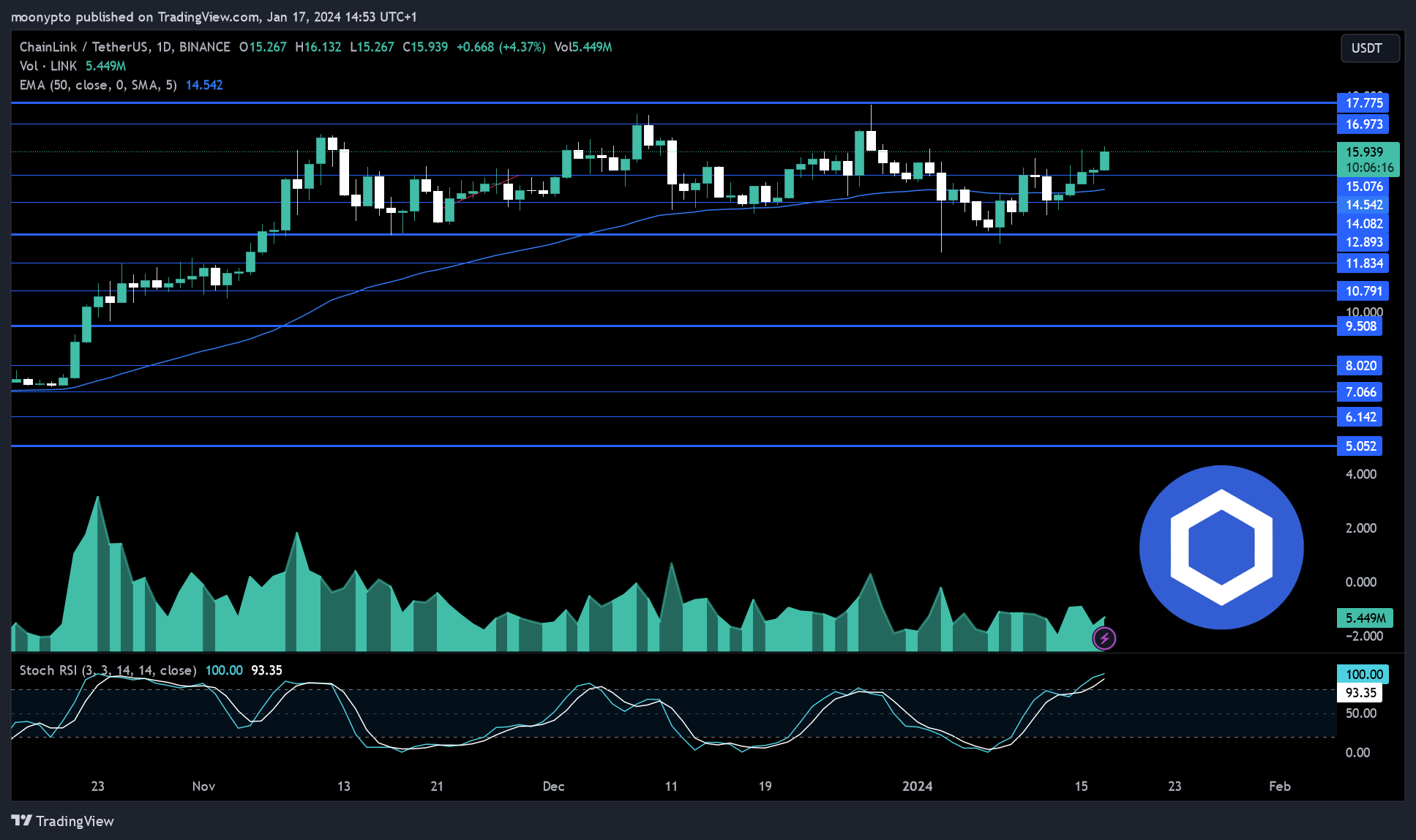Viewport: 1416px width, 840px height.
Task: Click the latest green candlestick
Action: tap(1104, 161)
